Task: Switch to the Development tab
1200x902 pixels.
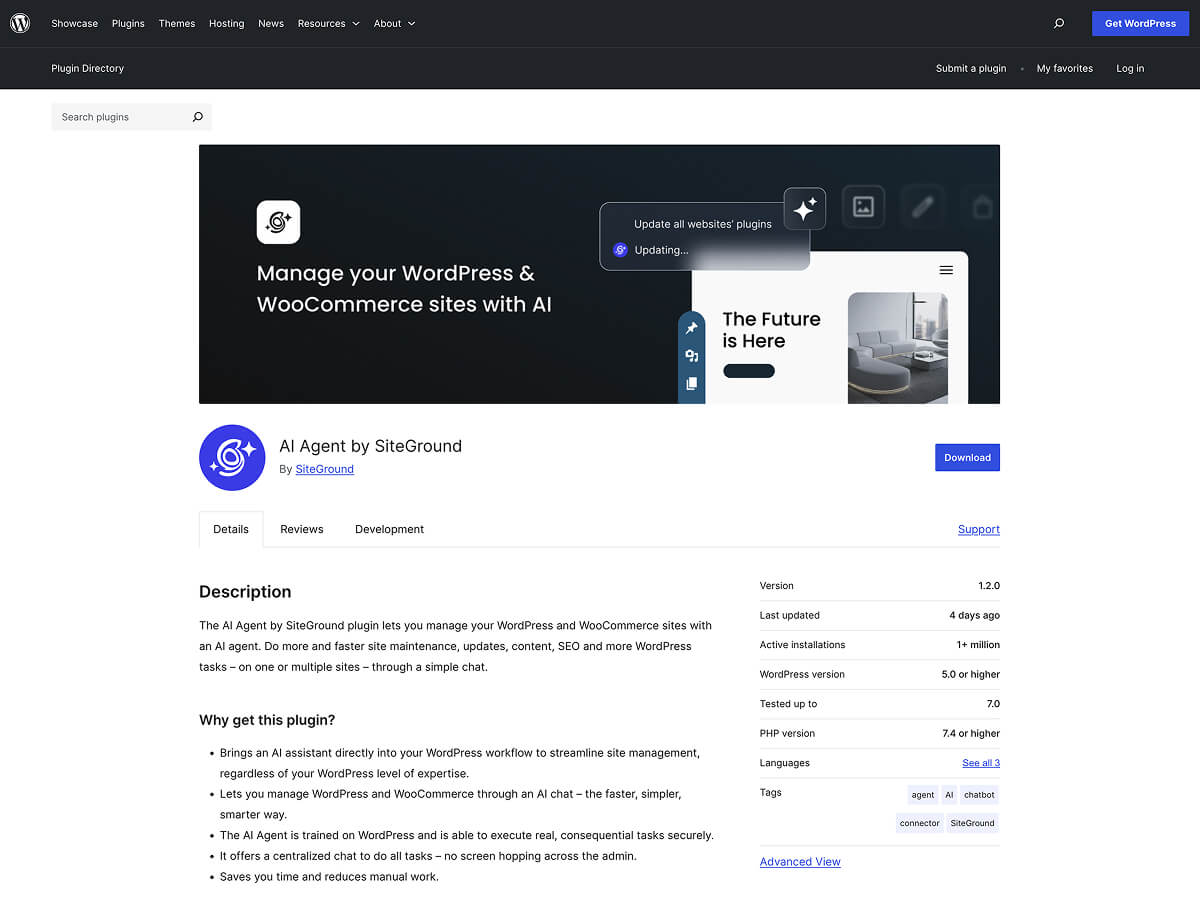Action: 389,529
